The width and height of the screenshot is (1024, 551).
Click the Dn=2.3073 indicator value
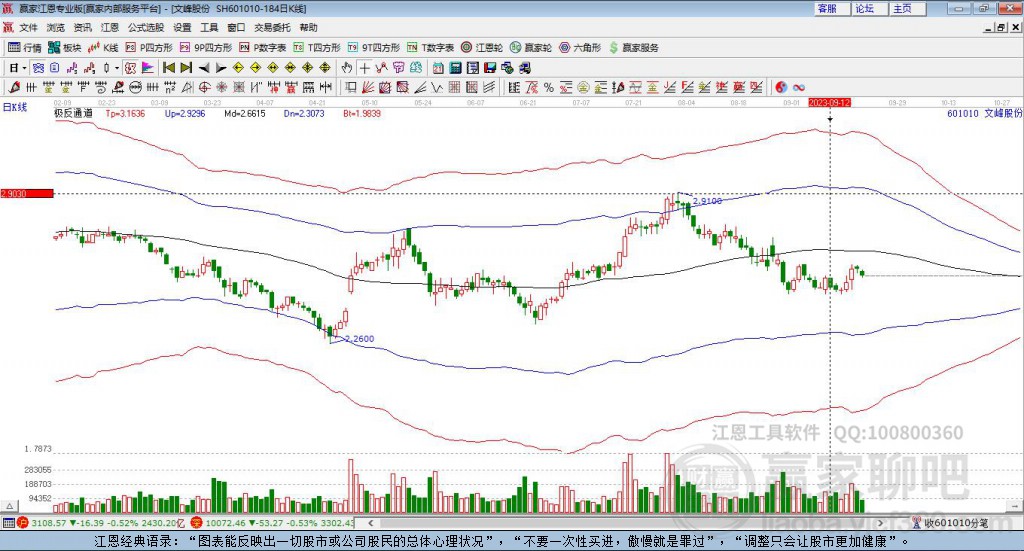pyautogui.click(x=304, y=113)
